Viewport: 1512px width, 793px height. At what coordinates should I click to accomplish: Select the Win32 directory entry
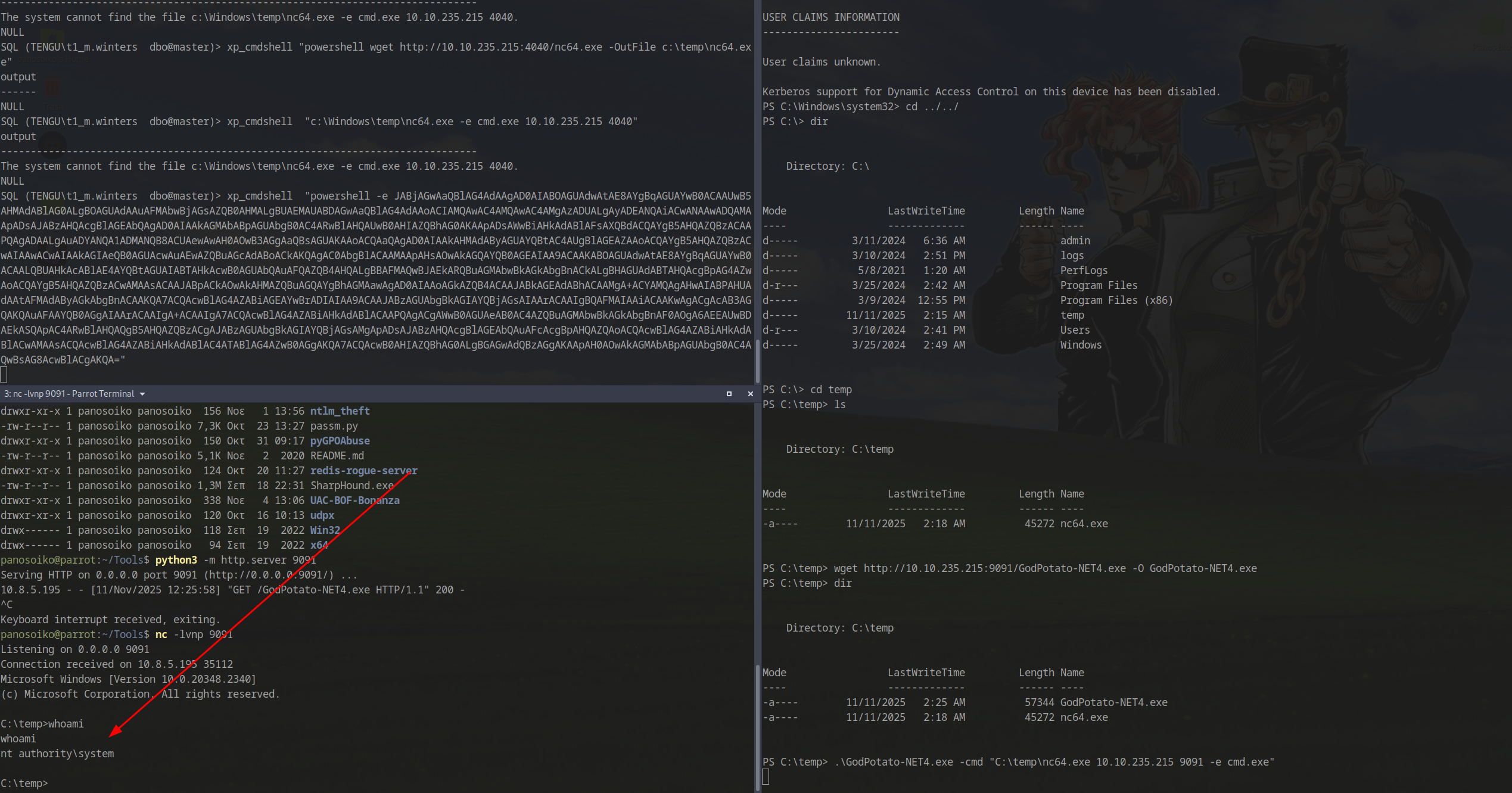click(x=325, y=530)
